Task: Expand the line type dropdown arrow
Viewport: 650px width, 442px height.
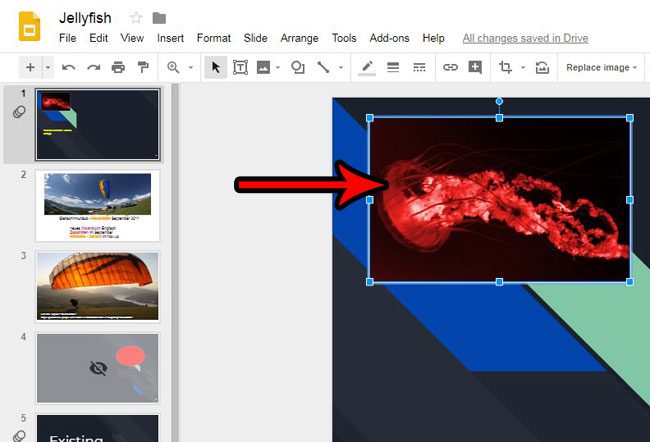Action: tap(341, 67)
